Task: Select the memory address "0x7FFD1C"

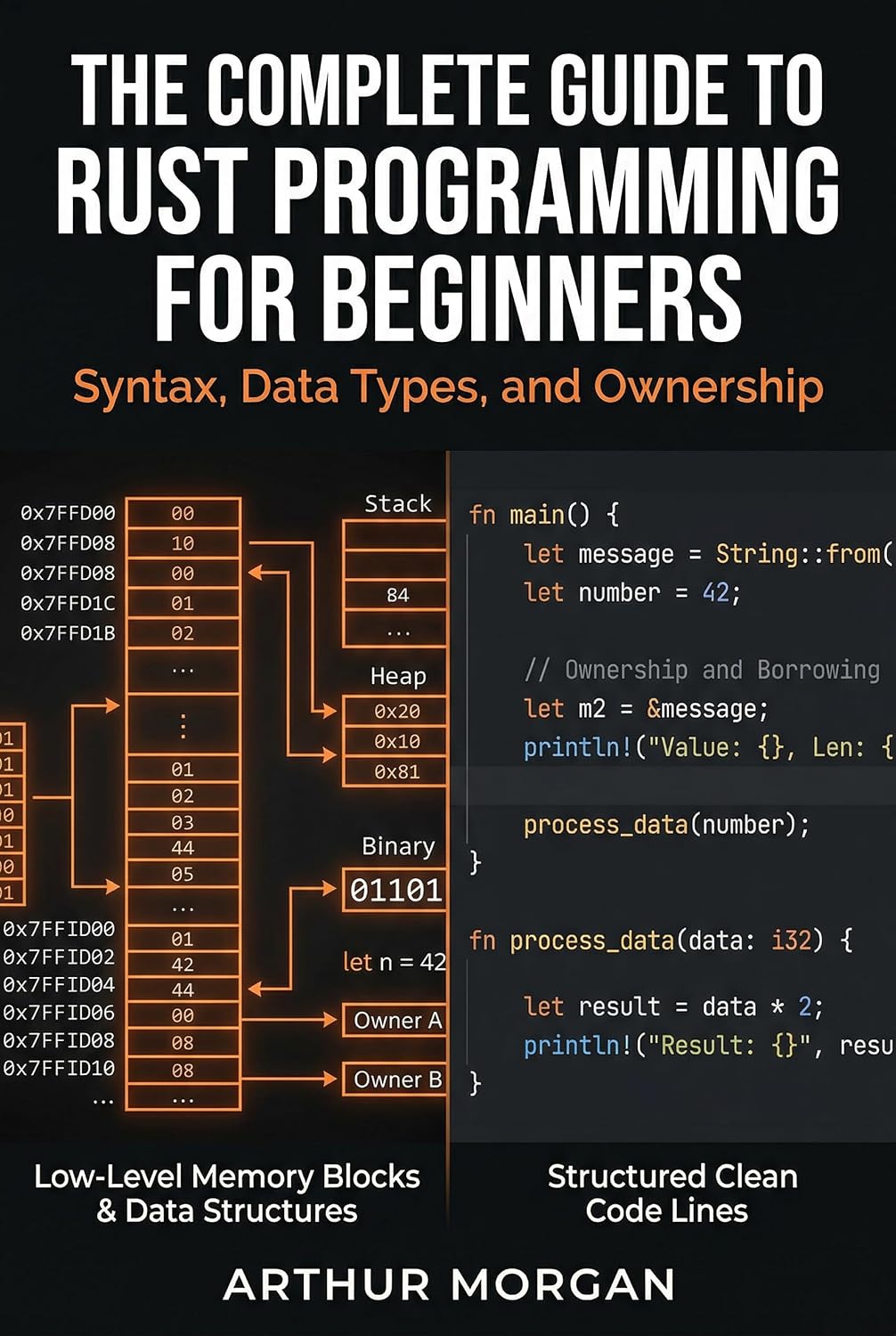Action: (x=68, y=603)
